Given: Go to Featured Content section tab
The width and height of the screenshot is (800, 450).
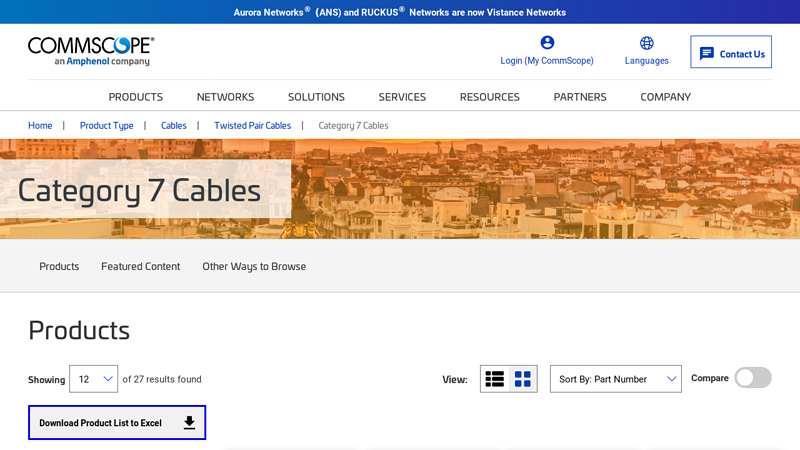Looking at the screenshot, I should click(x=140, y=266).
